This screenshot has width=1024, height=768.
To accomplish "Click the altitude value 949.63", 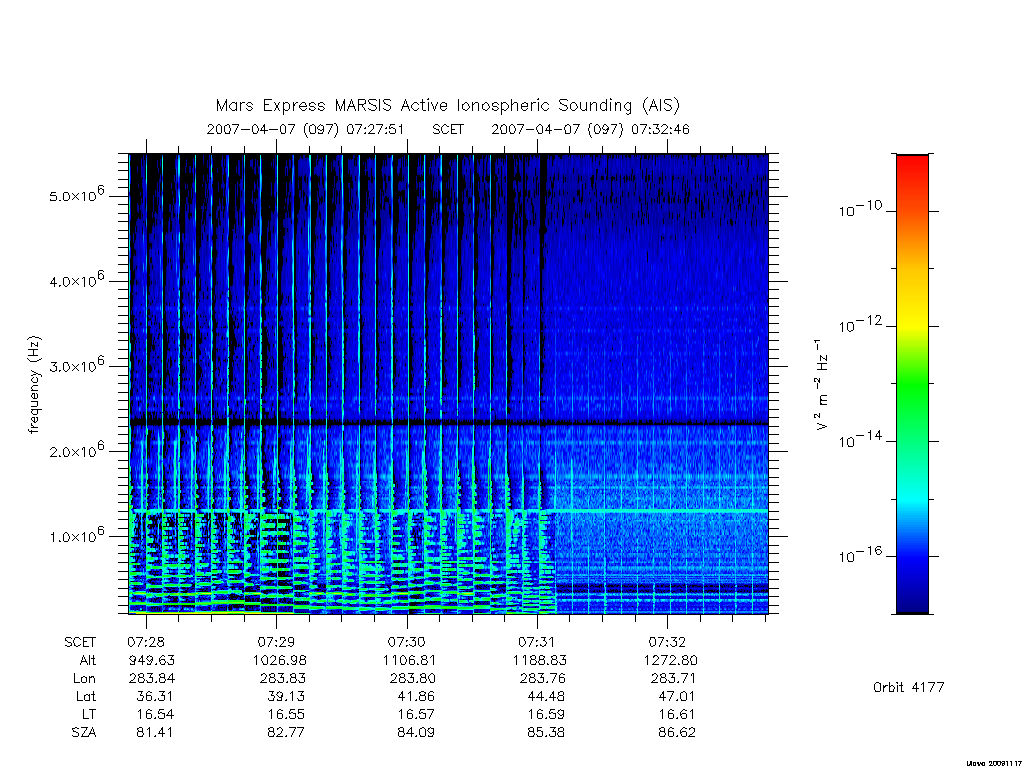I will [x=152, y=660].
